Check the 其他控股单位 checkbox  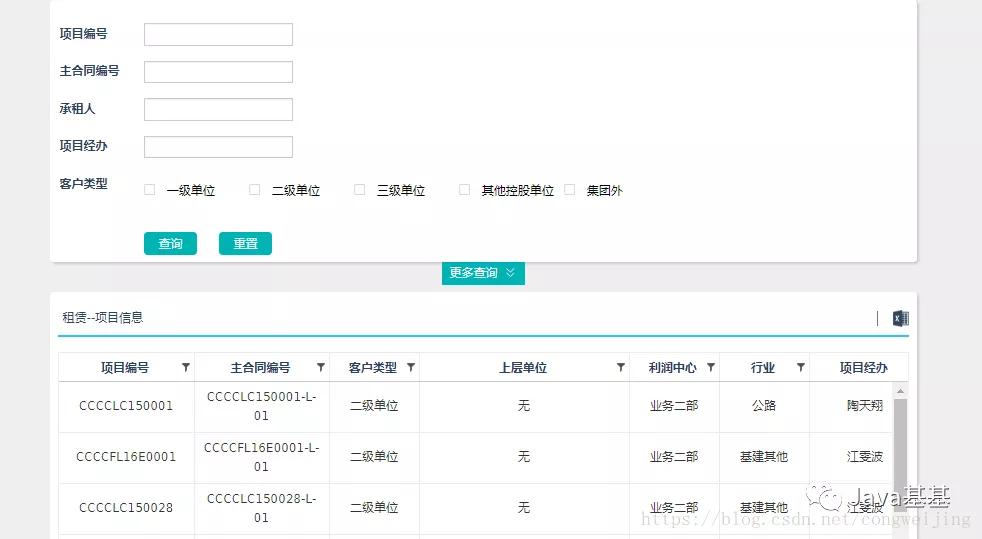pos(464,190)
